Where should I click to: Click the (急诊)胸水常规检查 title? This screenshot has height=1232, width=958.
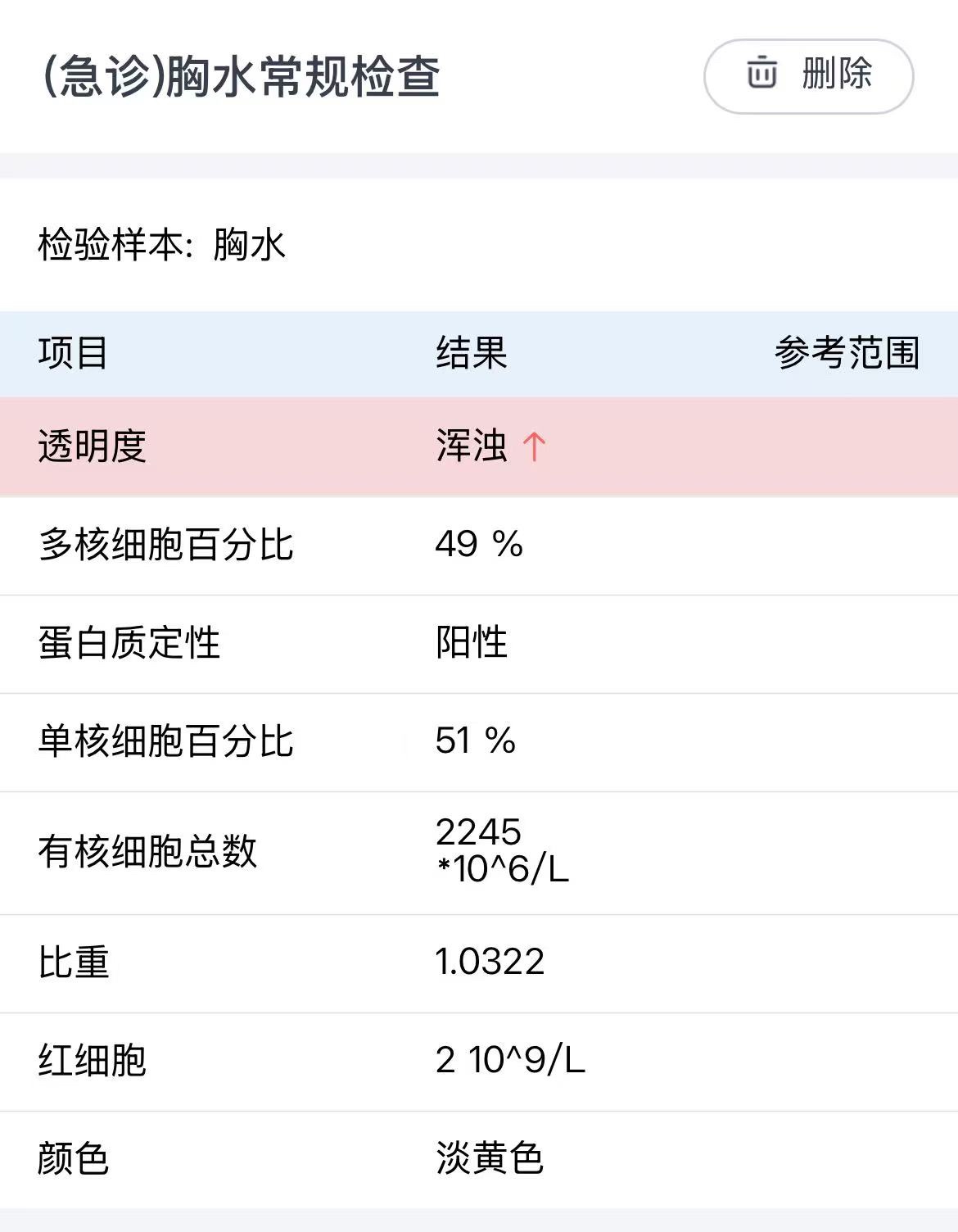click(x=240, y=77)
